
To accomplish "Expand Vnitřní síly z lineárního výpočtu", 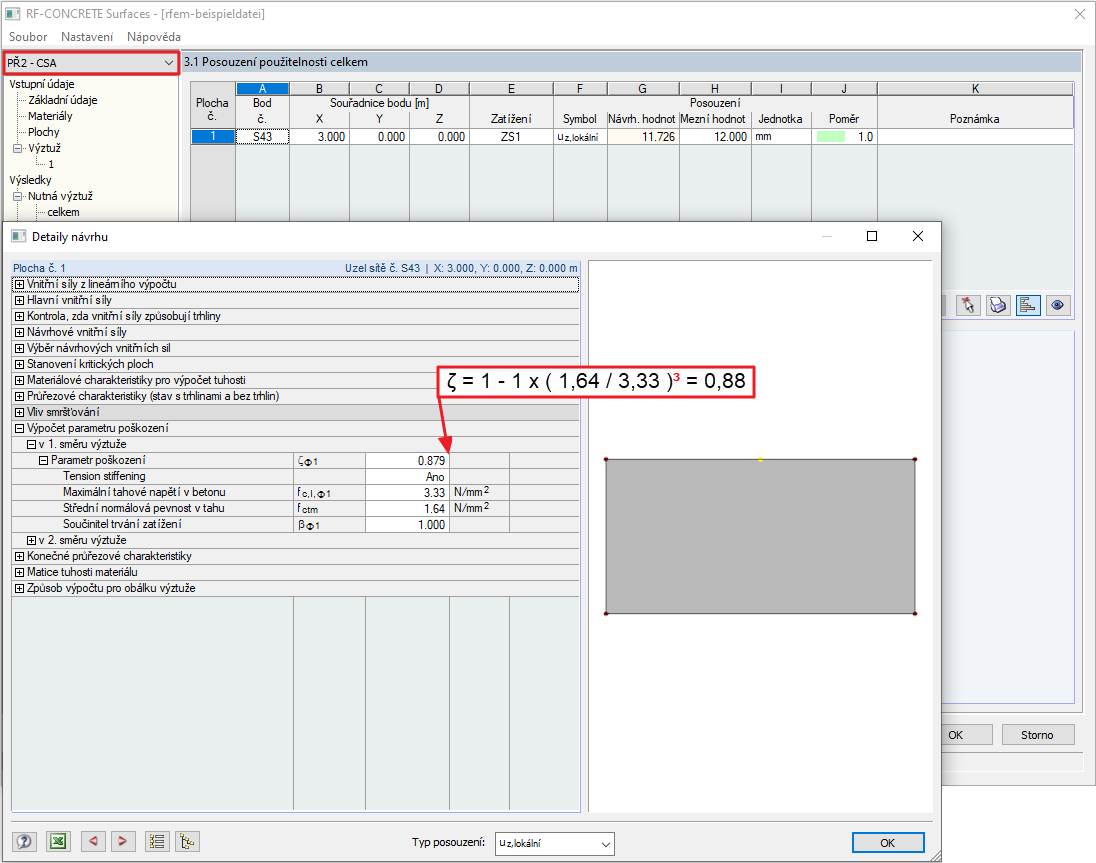I will pos(20,284).
